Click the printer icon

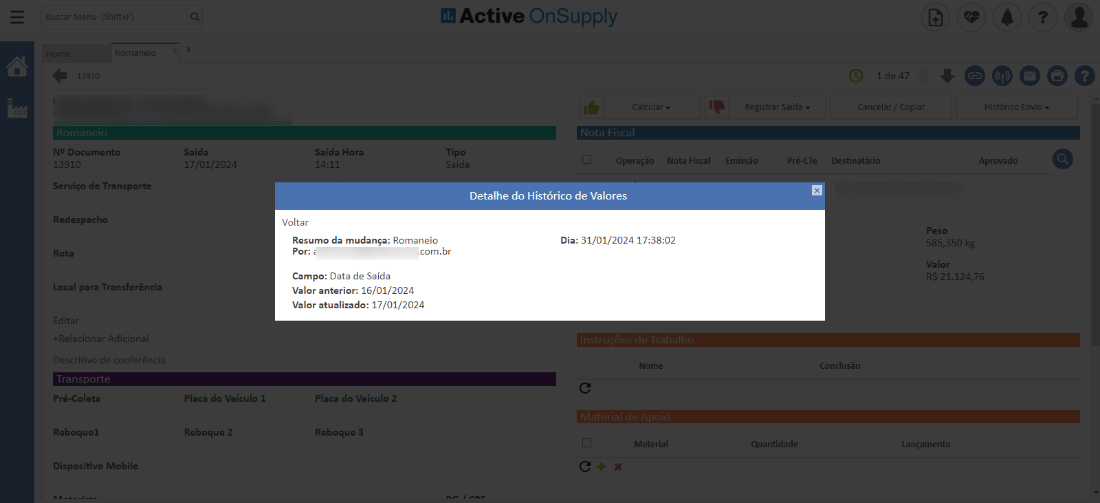click(x=1057, y=75)
